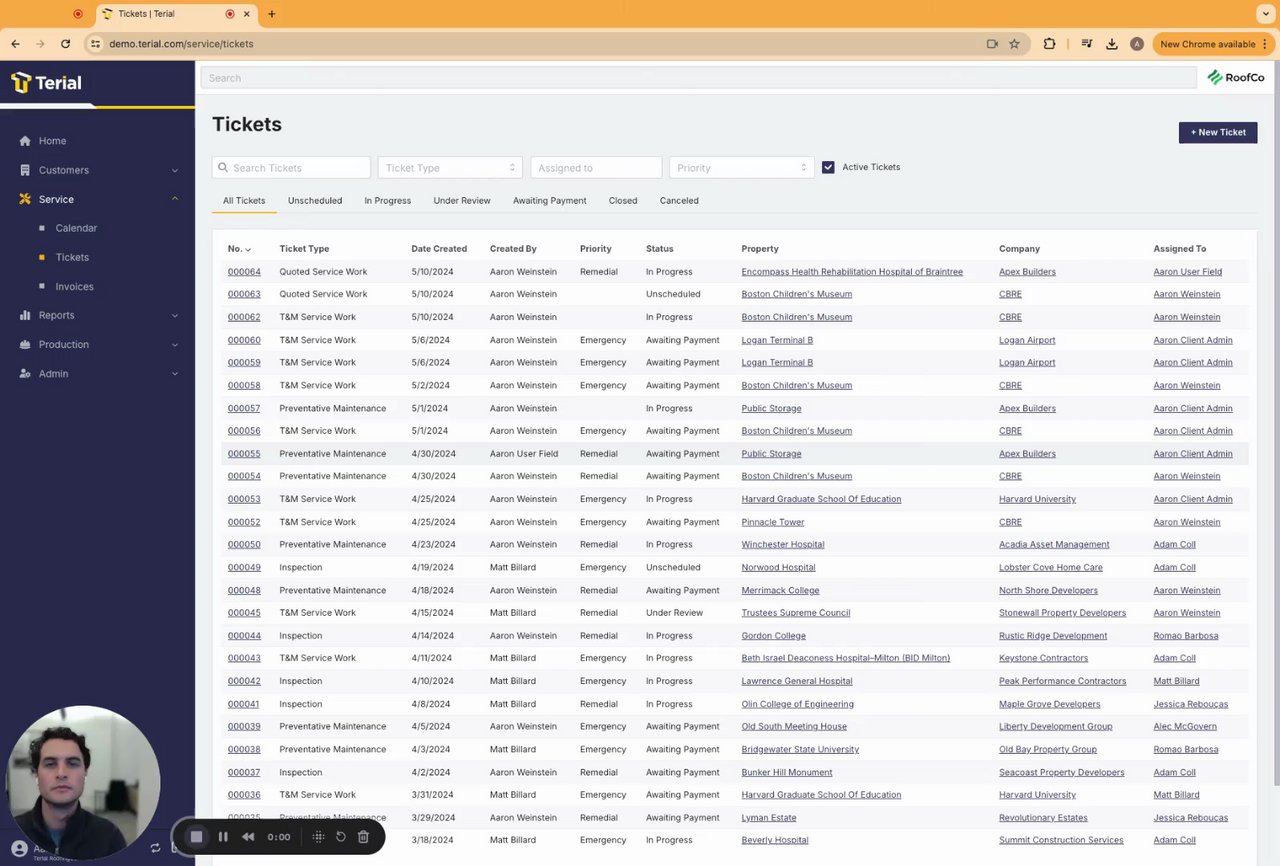Sort tickets by the No. column arrow
Viewport: 1280px width, 866px height.
tap(248, 249)
